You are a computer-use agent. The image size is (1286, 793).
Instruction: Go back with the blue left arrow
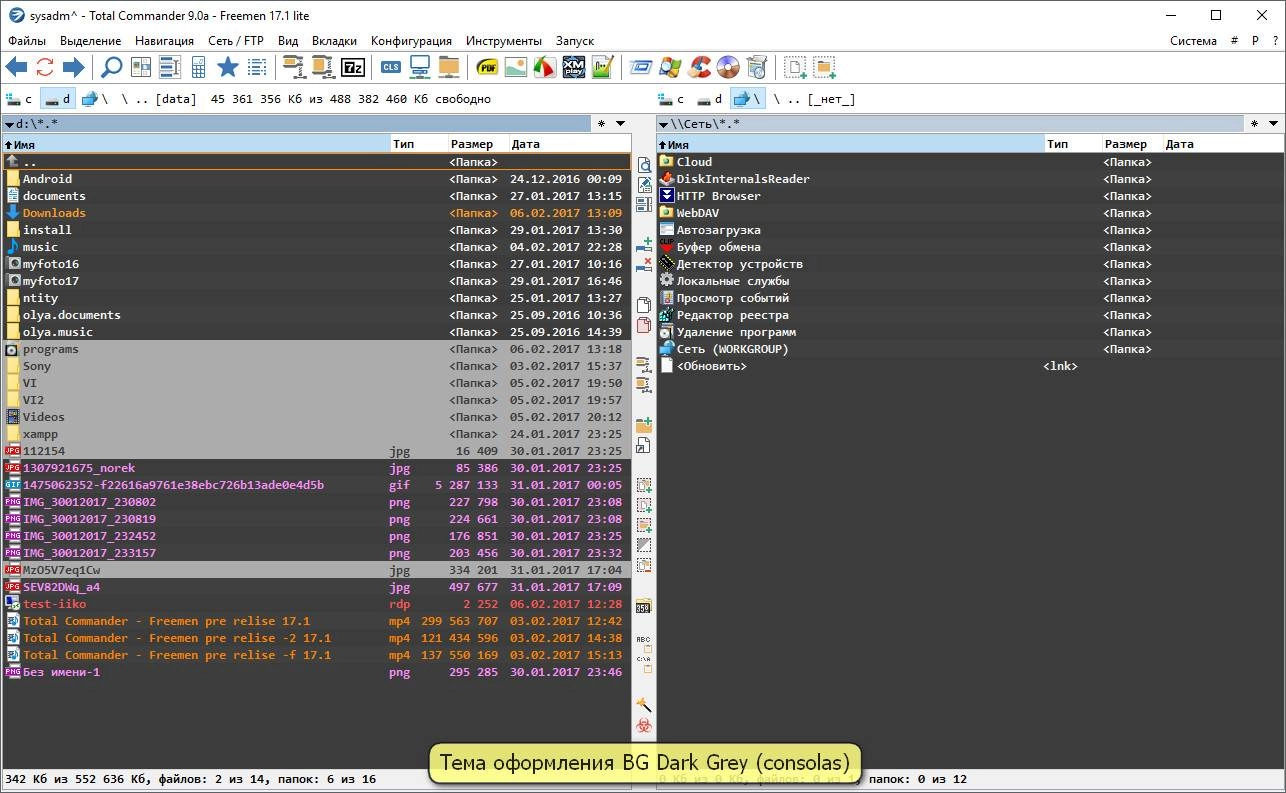tap(16, 67)
